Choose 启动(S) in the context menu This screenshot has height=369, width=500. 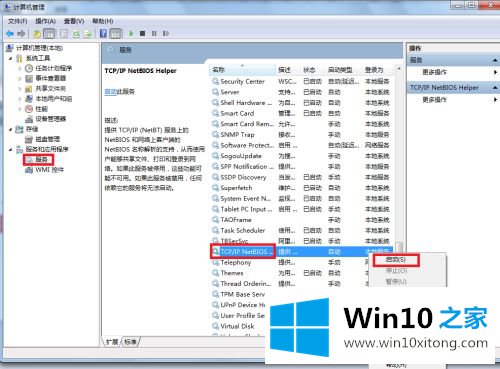[396, 259]
